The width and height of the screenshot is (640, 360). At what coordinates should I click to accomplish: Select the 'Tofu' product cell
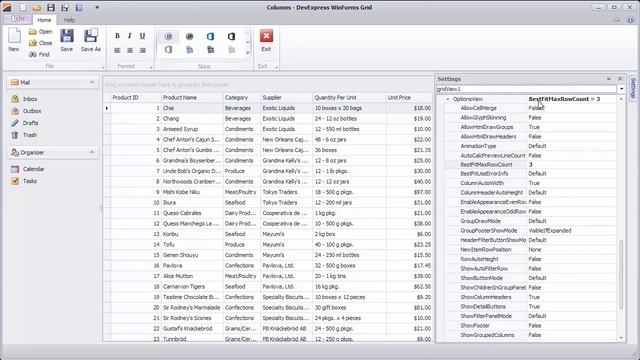tap(192, 244)
